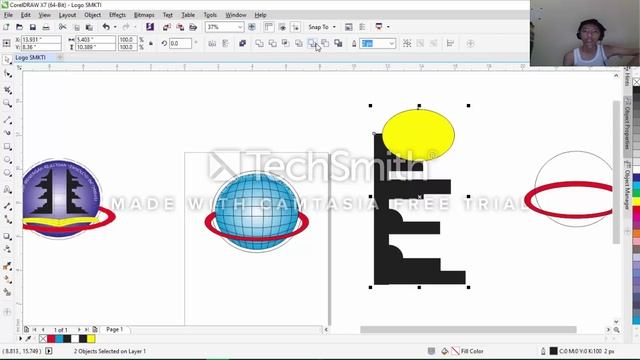The height and width of the screenshot is (360, 640).
Task: Switch to the Logo SMKTI document tab
Action: click(31, 58)
